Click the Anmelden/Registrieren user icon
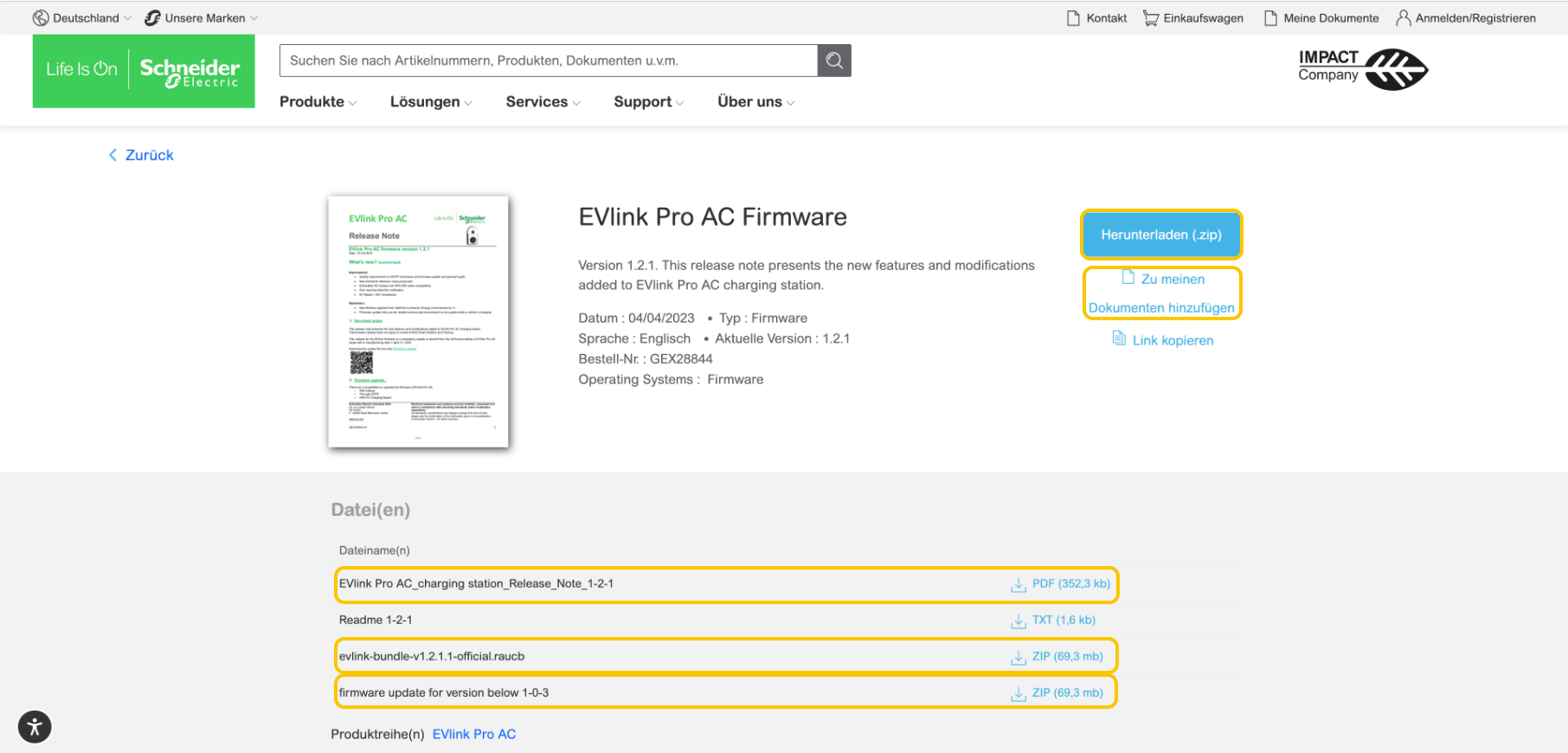This screenshot has width=1568, height=753. tap(1403, 18)
